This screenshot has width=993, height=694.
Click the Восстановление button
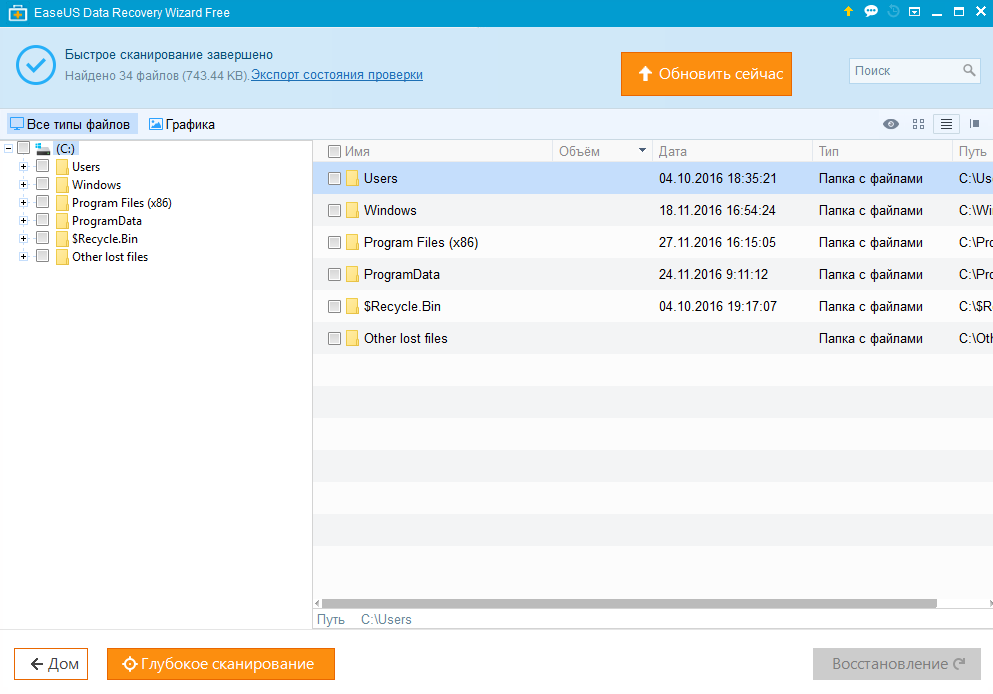click(897, 664)
